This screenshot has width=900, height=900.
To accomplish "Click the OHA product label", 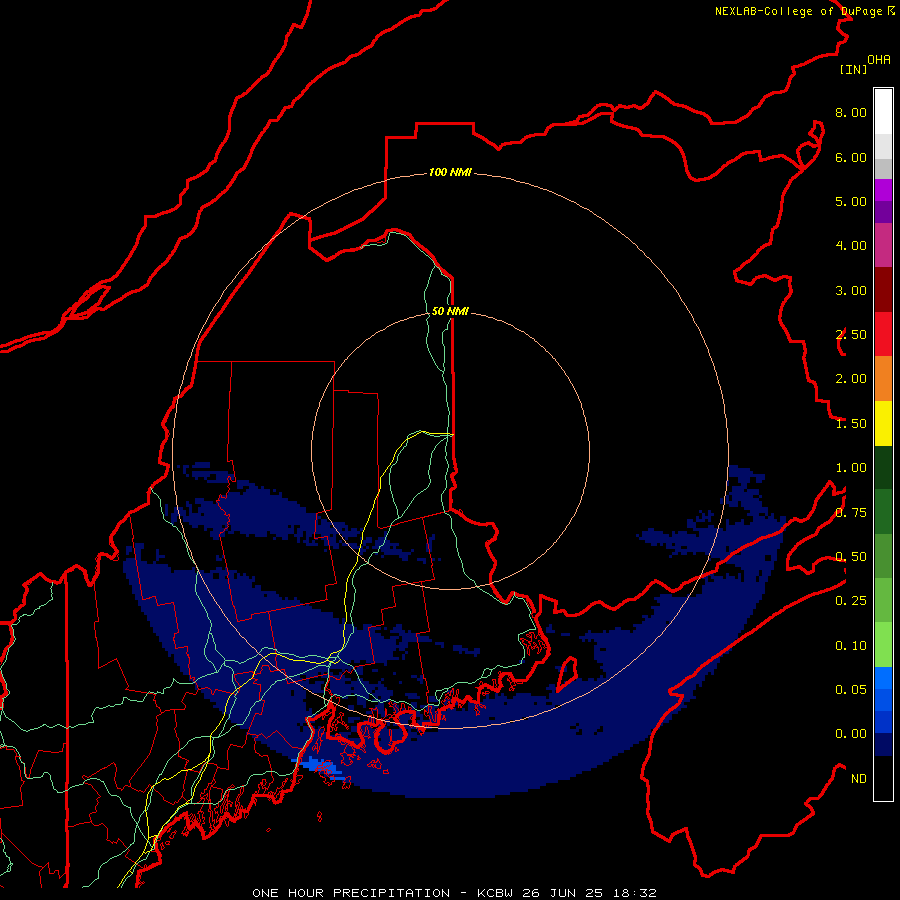I will pyautogui.click(x=879, y=60).
